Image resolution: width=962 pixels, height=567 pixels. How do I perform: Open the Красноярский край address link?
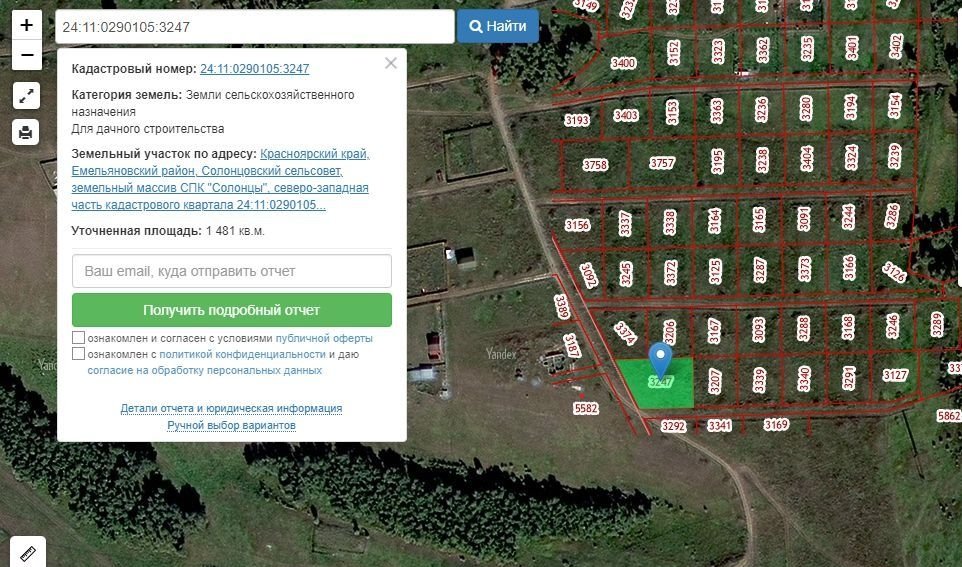point(314,154)
